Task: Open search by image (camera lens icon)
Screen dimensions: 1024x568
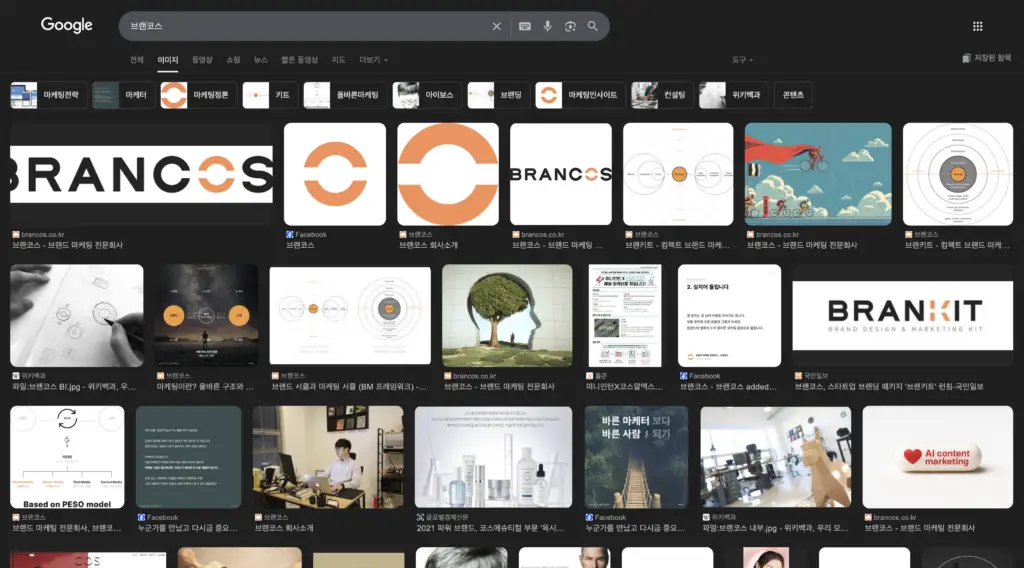Action: point(570,26)
